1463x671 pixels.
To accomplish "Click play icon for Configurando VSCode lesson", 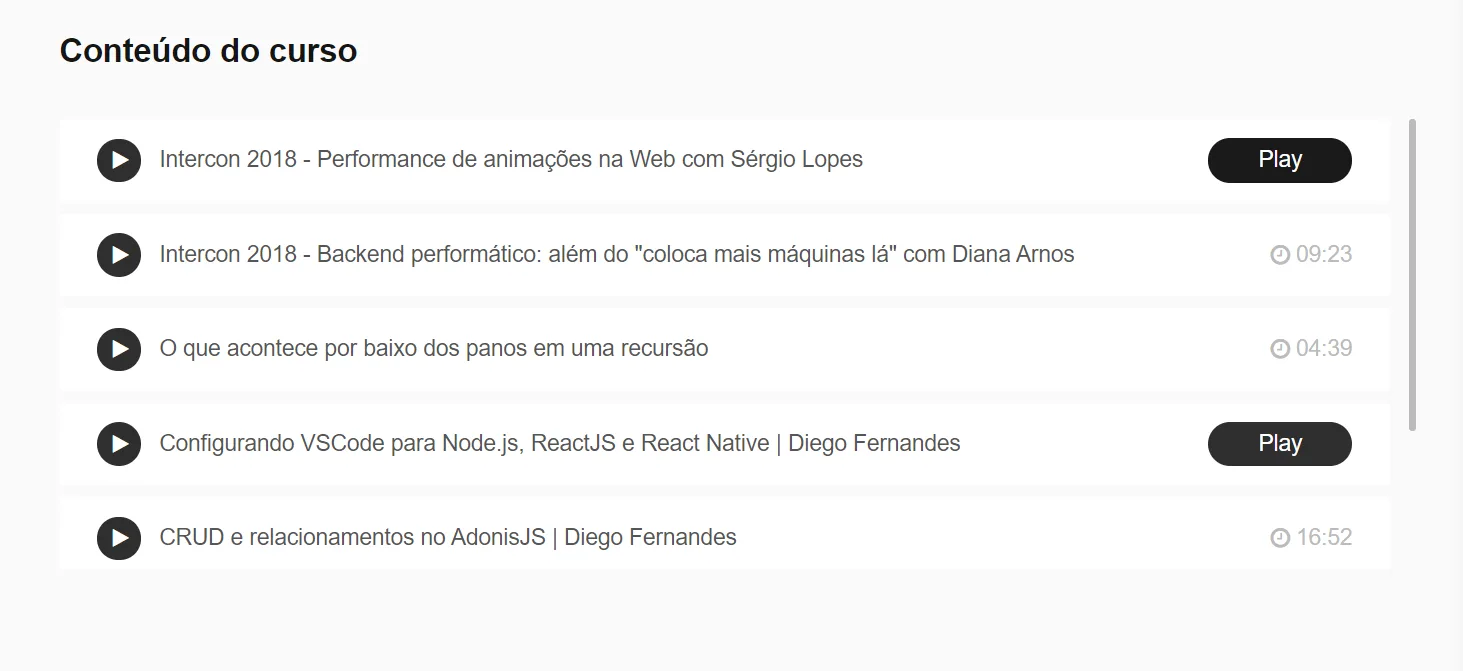I will [119, 444].
